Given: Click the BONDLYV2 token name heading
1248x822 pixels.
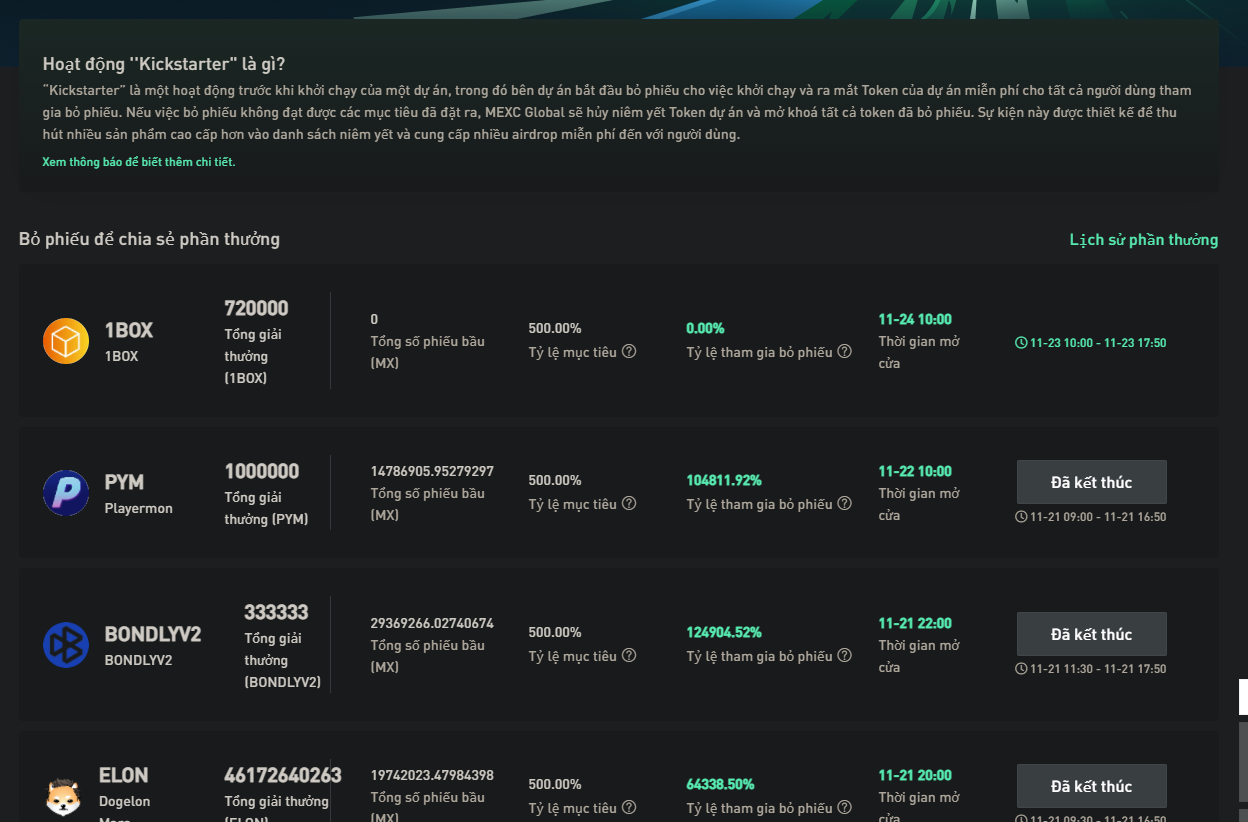Looking at the screenshot, I should pyautogui.click(x=153, y=635).
